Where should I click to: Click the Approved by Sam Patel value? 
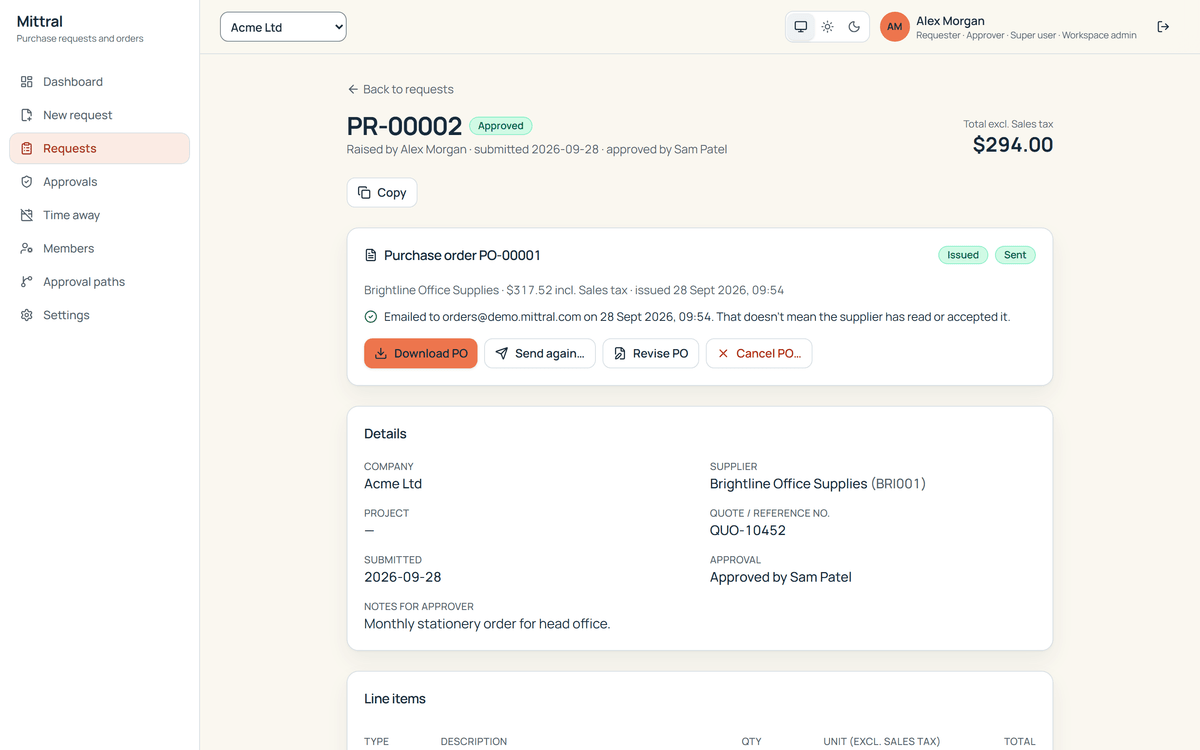point(781,577)
